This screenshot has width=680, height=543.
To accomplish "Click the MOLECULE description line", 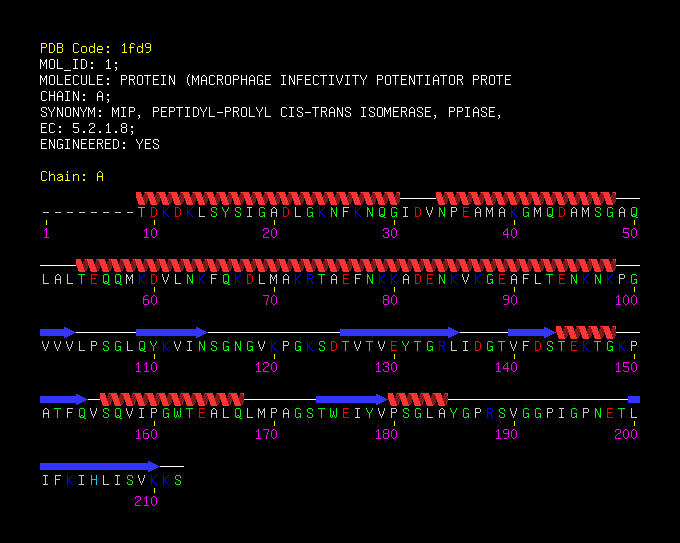I will (276, 80).
